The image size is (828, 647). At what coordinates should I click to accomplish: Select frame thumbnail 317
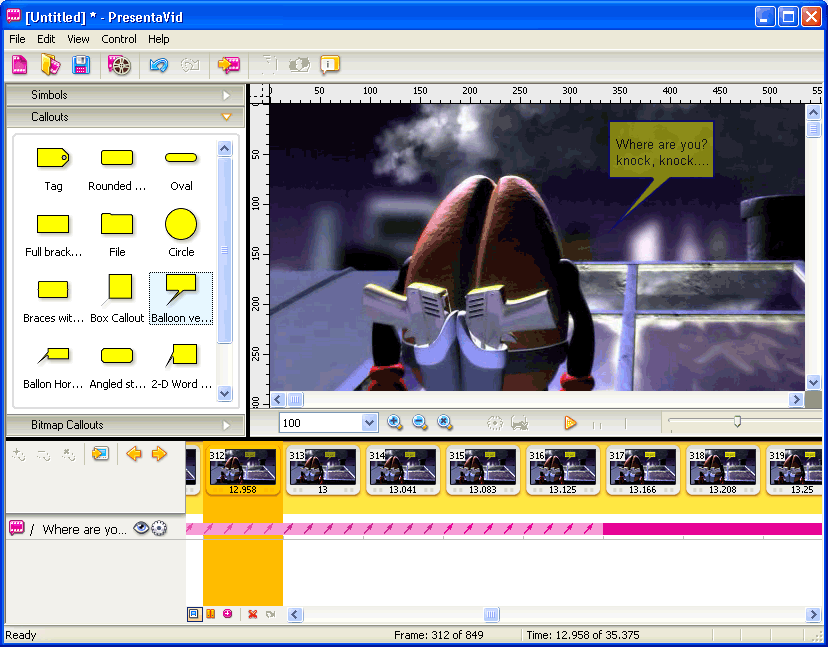pos(642,470)
